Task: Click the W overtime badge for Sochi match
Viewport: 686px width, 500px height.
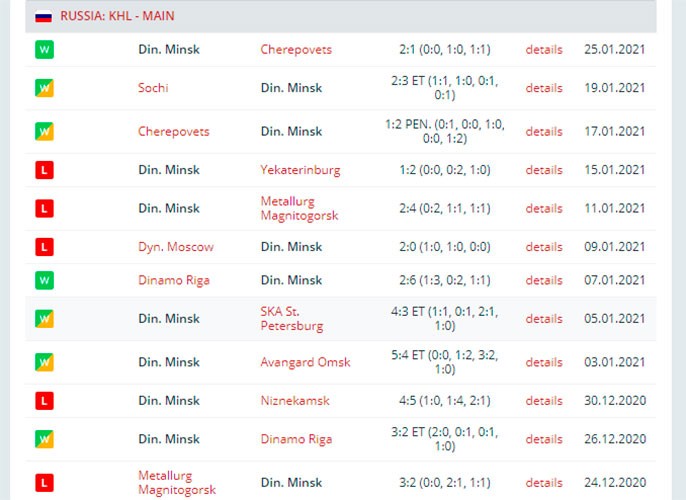Action: click(x=44, y=88)
